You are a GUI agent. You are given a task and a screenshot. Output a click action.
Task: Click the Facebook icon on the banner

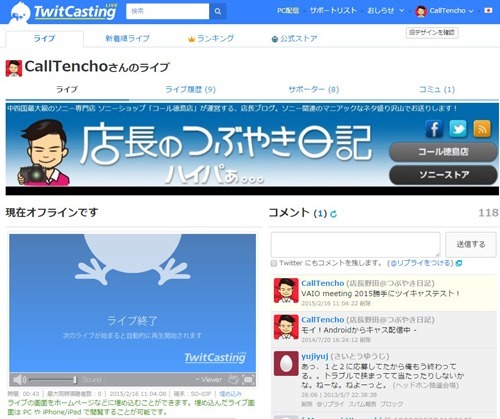(x=434, y=129)
